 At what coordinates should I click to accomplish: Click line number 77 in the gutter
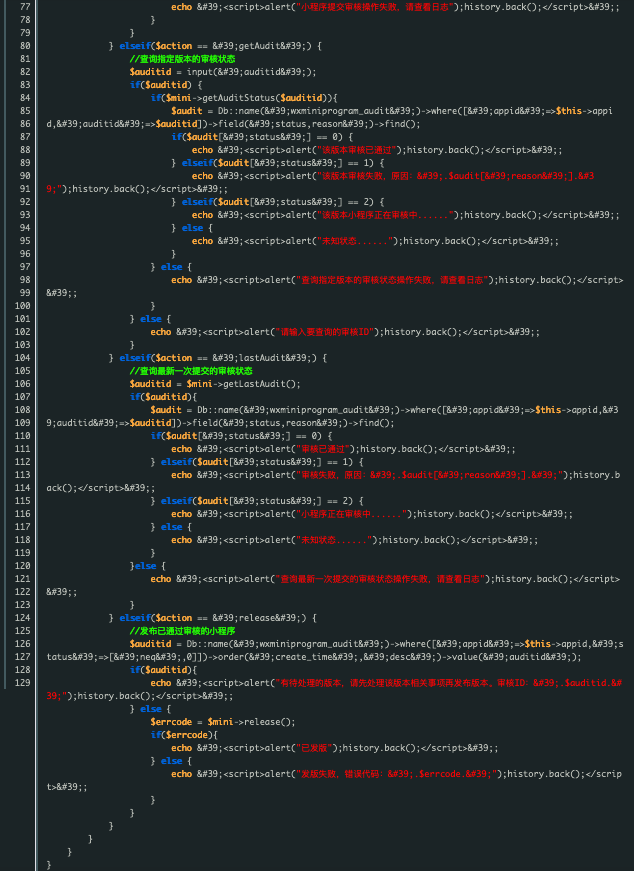click(25, 7)
